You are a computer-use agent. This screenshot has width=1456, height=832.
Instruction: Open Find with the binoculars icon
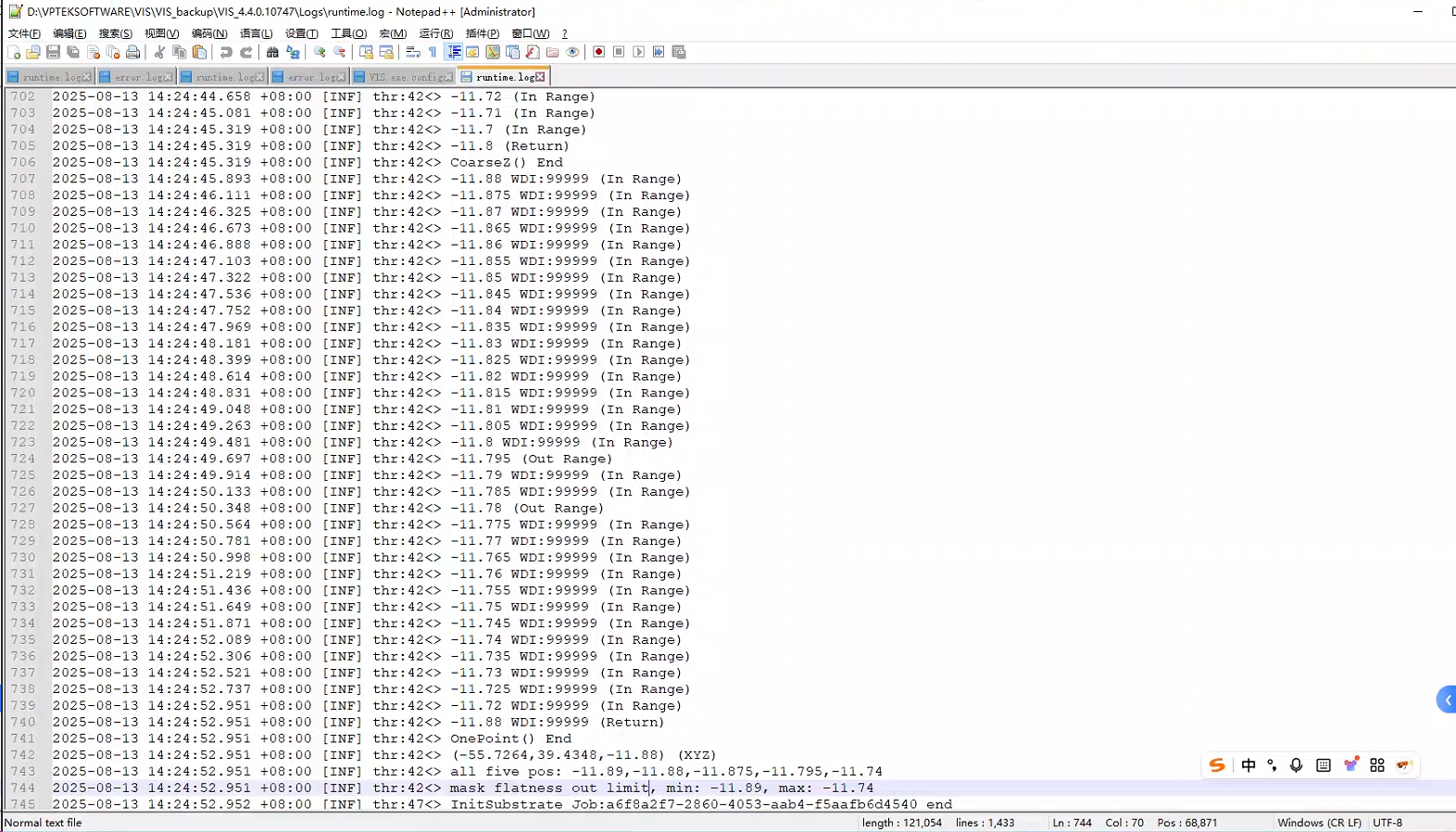point(272,52)
